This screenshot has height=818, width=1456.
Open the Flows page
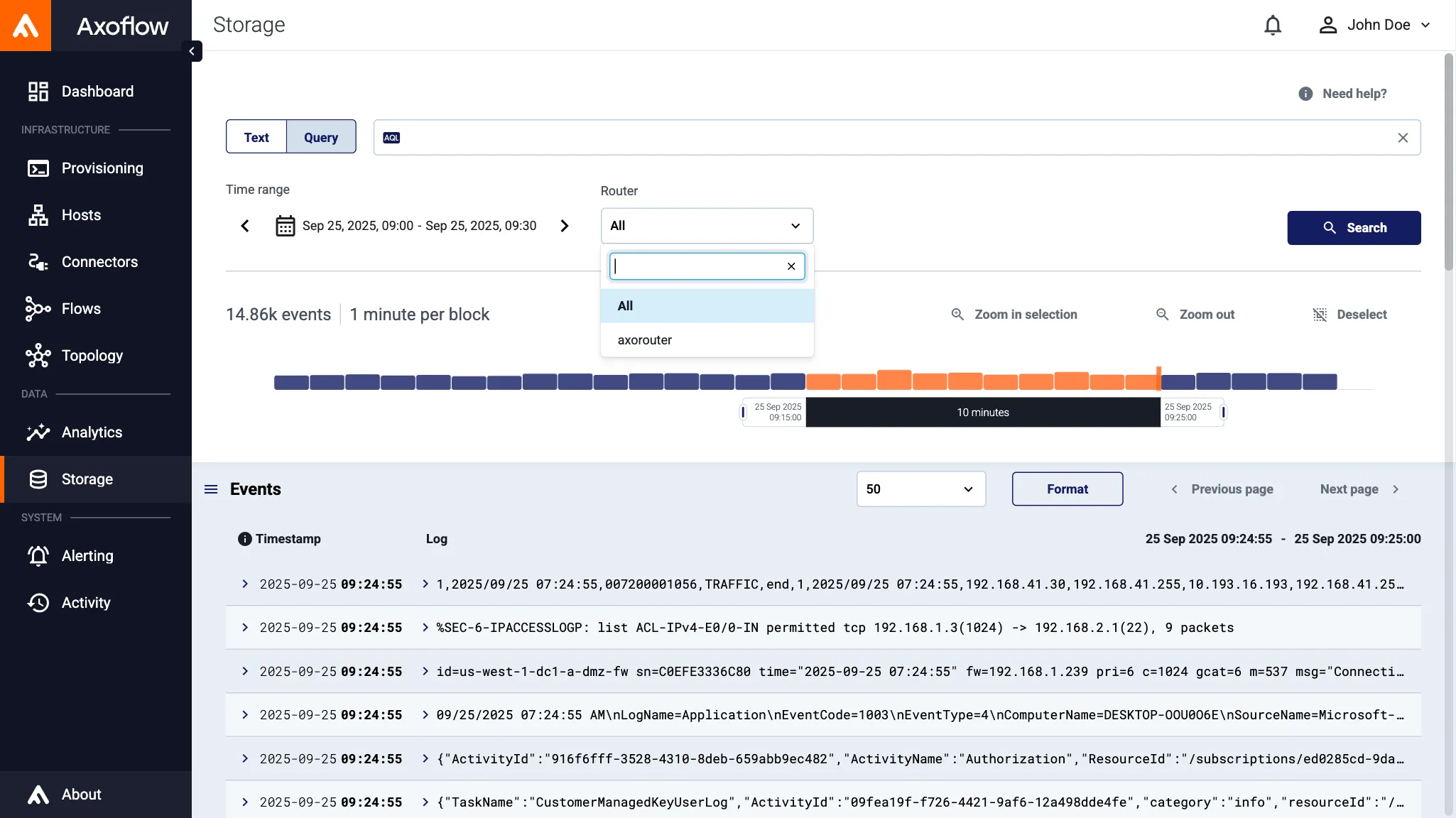[80, 309]
